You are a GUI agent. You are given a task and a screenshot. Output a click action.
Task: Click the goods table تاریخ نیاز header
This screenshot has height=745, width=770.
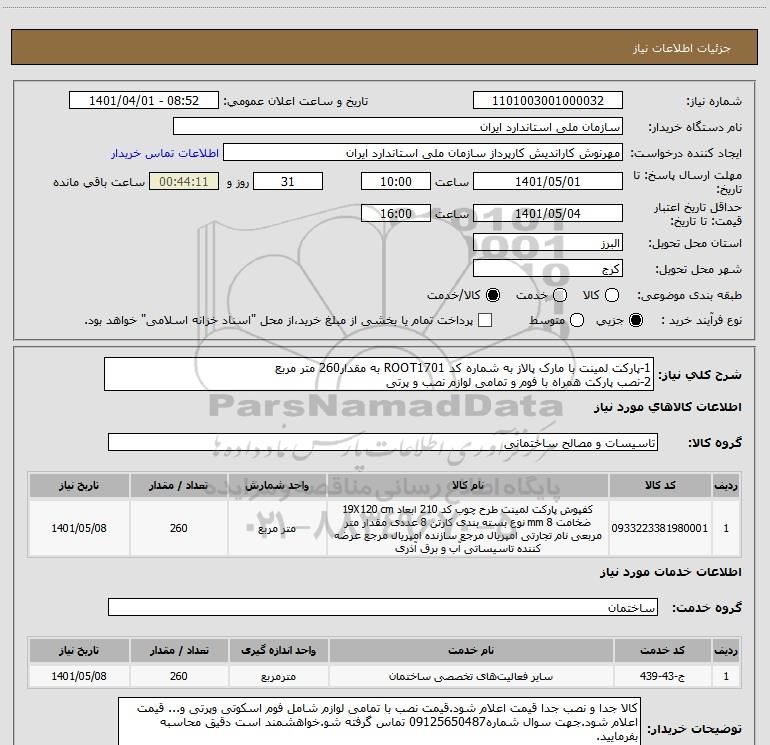(x=79, y=486)
